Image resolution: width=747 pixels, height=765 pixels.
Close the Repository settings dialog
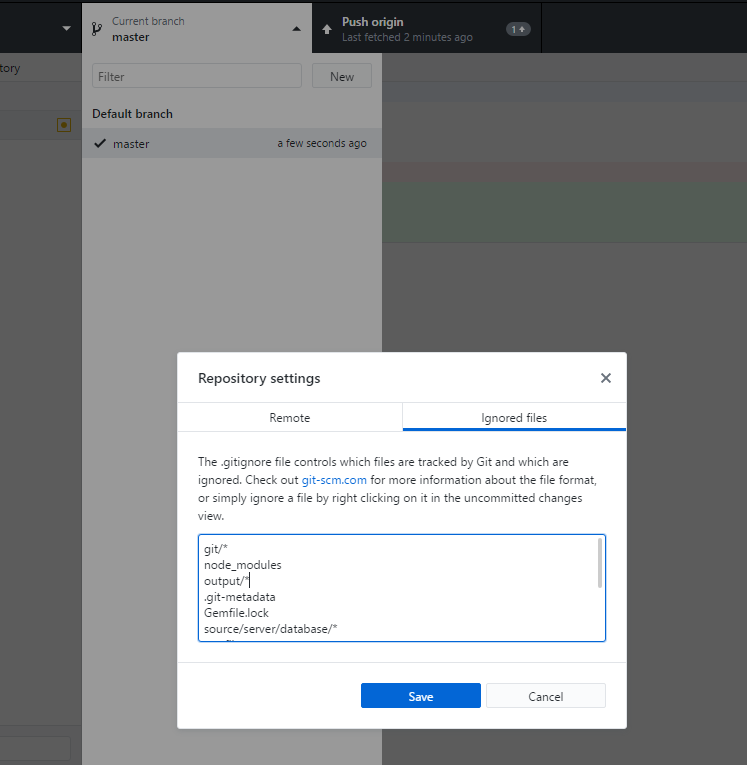606,378
